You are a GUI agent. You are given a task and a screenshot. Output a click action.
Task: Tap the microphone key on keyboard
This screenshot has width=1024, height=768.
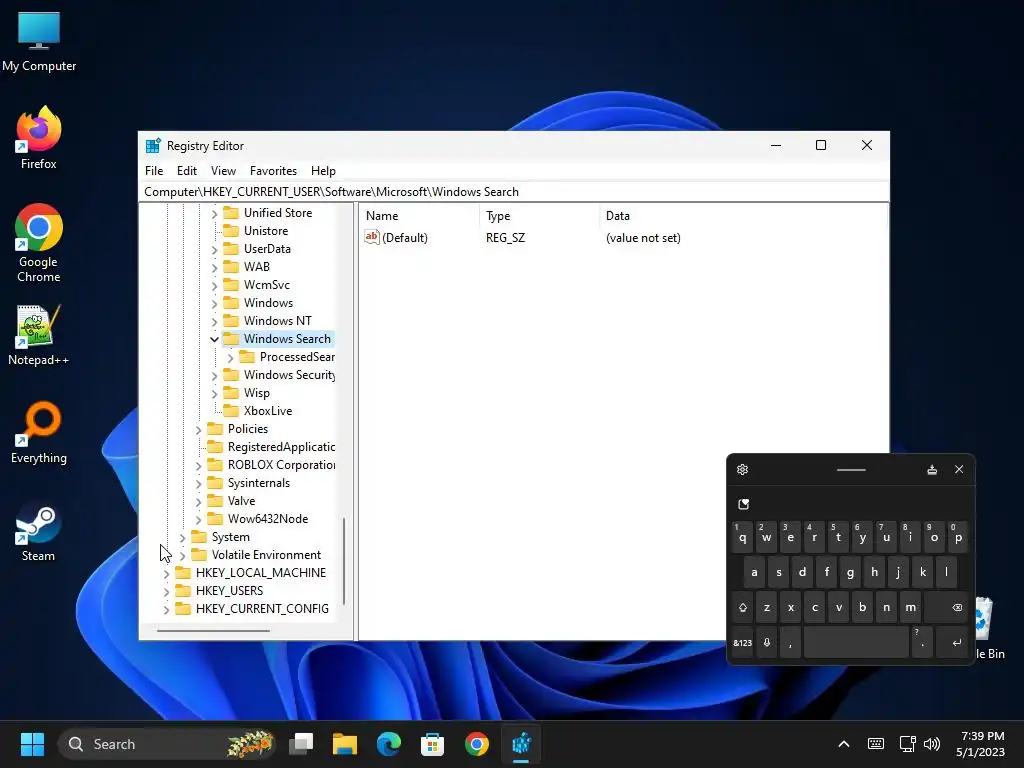pyautogui.click(x=767, y=643)
